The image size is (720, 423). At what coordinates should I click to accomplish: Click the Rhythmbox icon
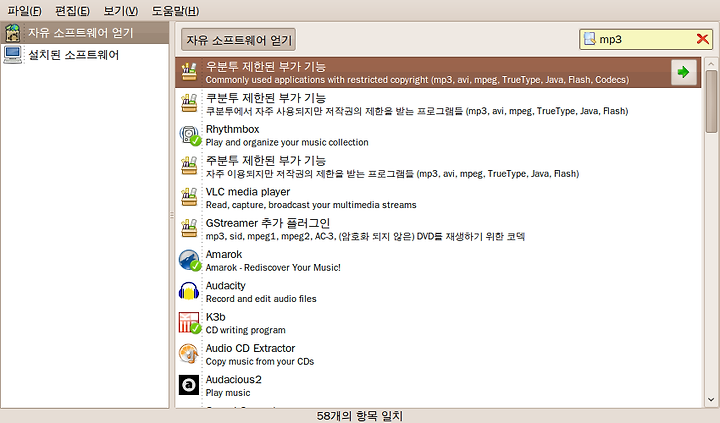coord(190,135)
